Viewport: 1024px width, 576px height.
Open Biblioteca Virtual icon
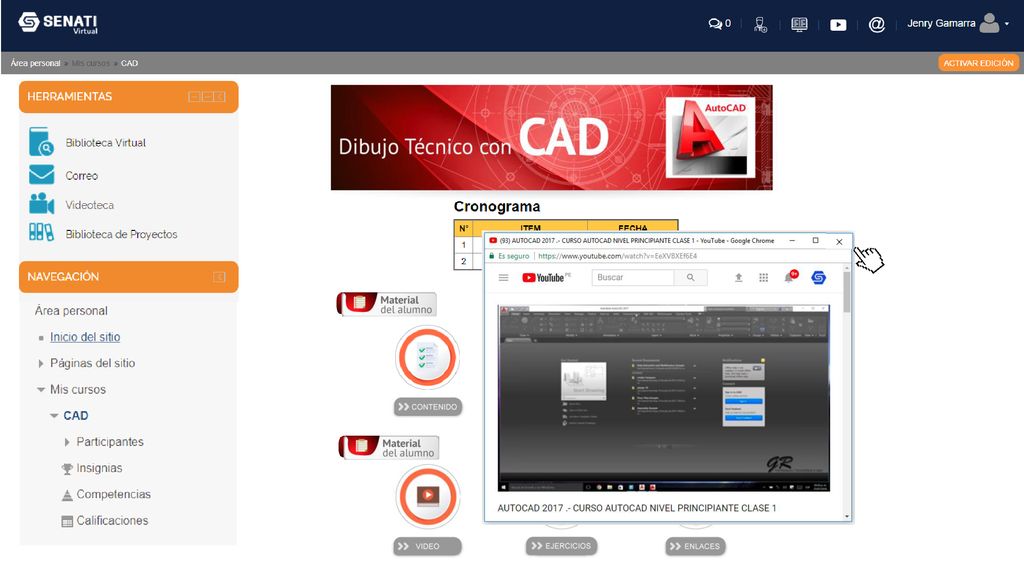[41, 142]
